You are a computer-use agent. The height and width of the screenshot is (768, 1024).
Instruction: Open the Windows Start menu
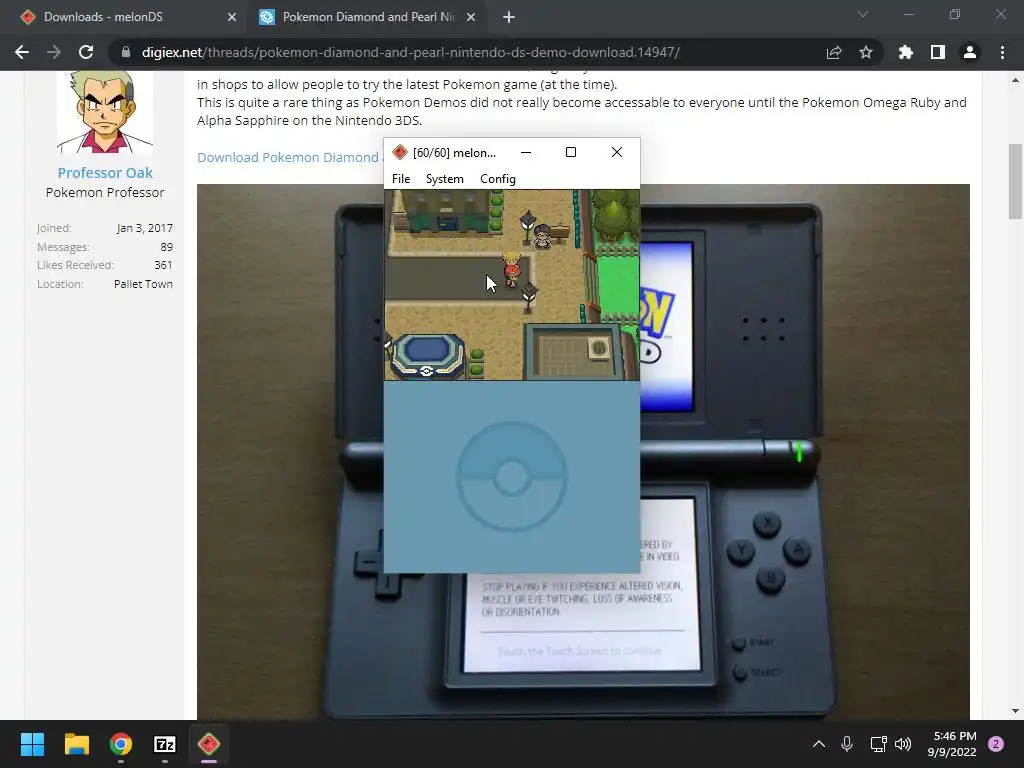pos(32,744)
